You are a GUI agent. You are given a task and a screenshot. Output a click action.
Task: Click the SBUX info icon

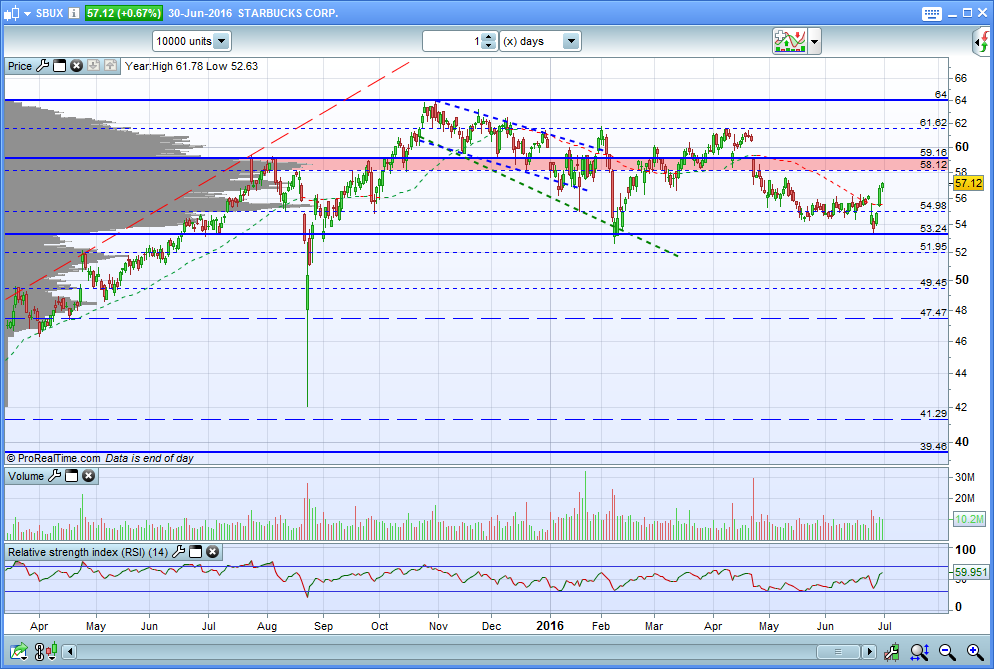74,13
